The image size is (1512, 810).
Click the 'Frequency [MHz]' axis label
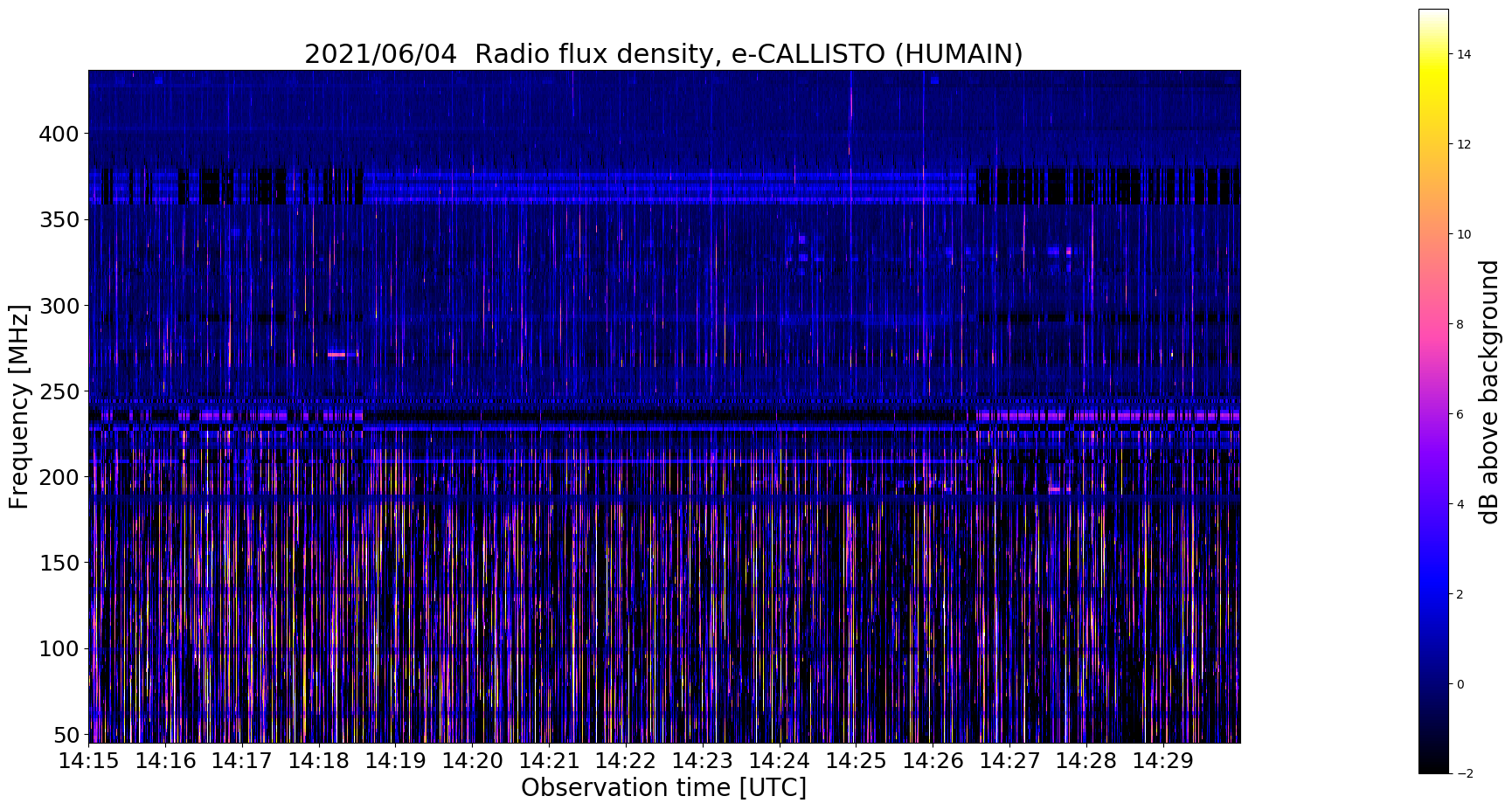click(x=19, y=406)
